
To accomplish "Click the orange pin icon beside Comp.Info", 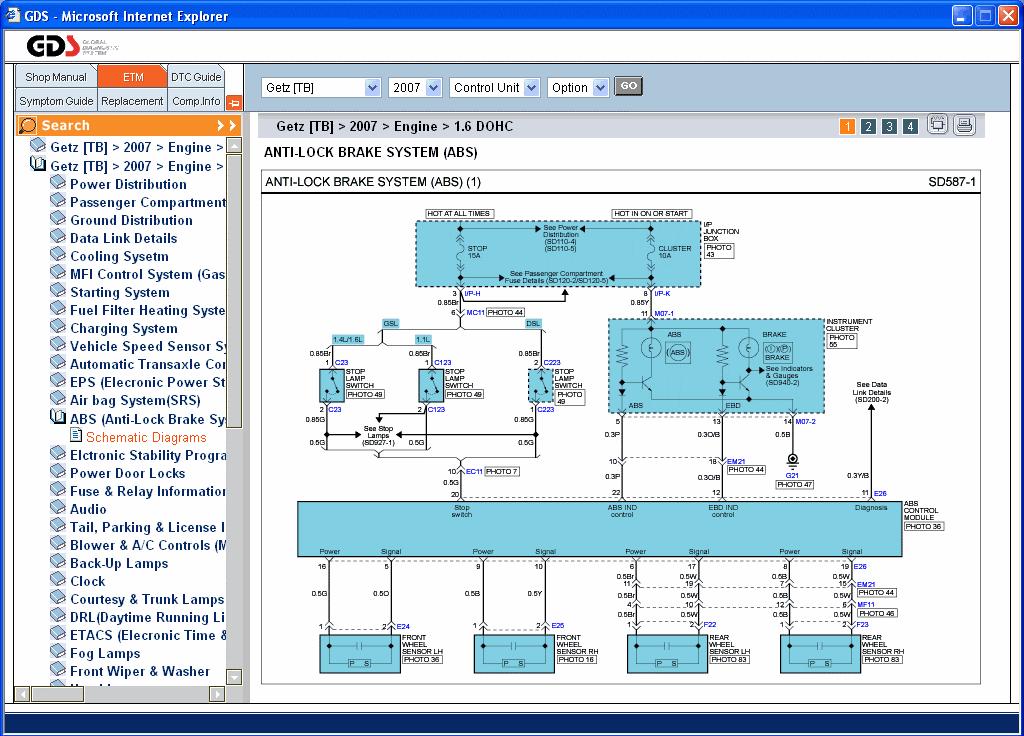I will (x=234, y=102).
